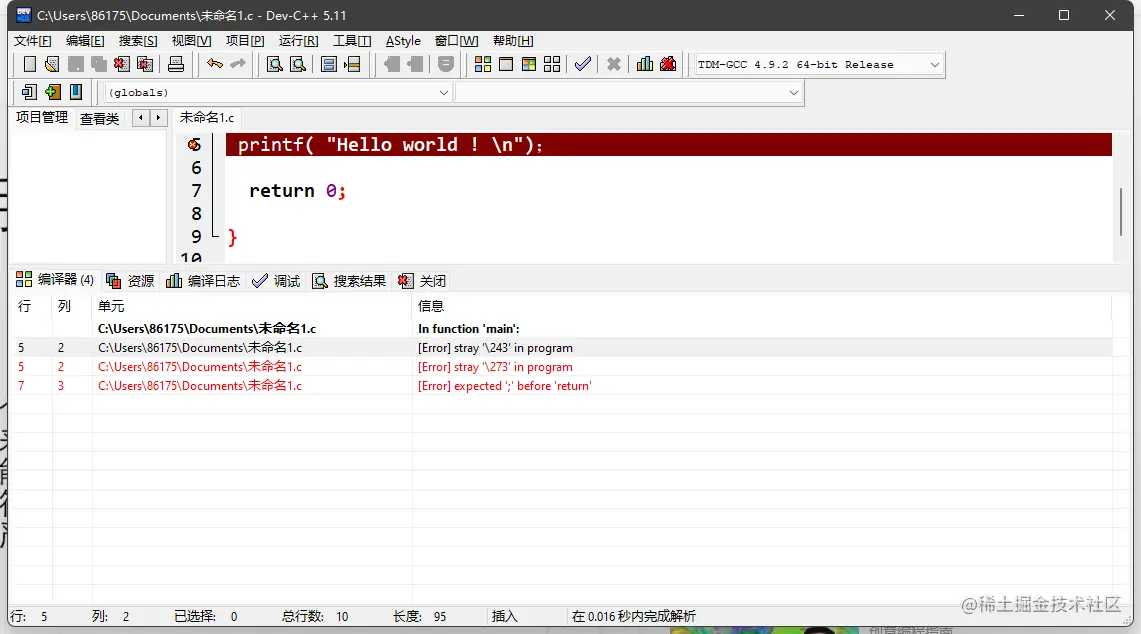
Task: Switch to the 调试 bottom tab
Action: pyautogui.click(x=276, y=281)
